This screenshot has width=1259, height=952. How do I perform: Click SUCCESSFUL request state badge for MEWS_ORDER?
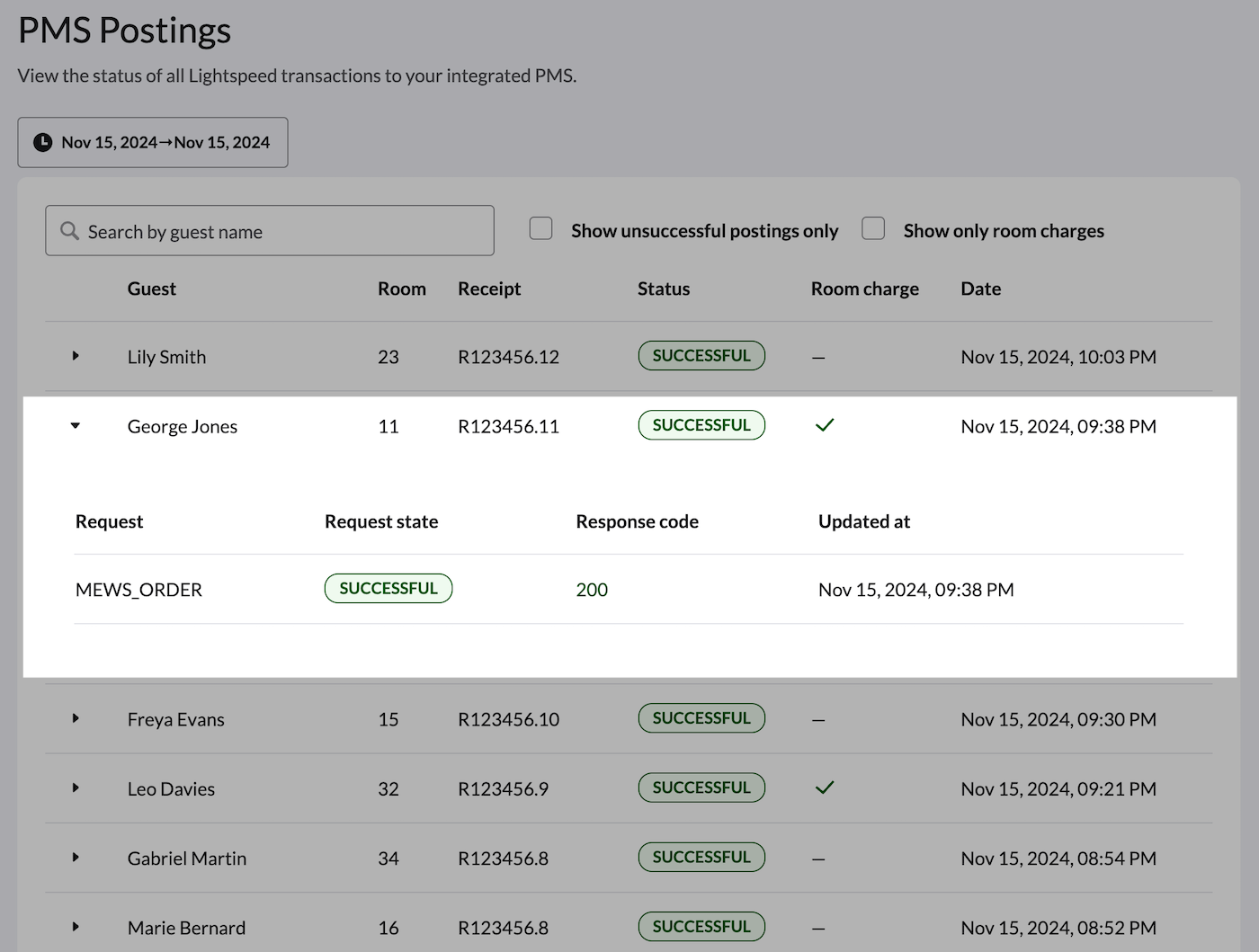pos(388,589)
